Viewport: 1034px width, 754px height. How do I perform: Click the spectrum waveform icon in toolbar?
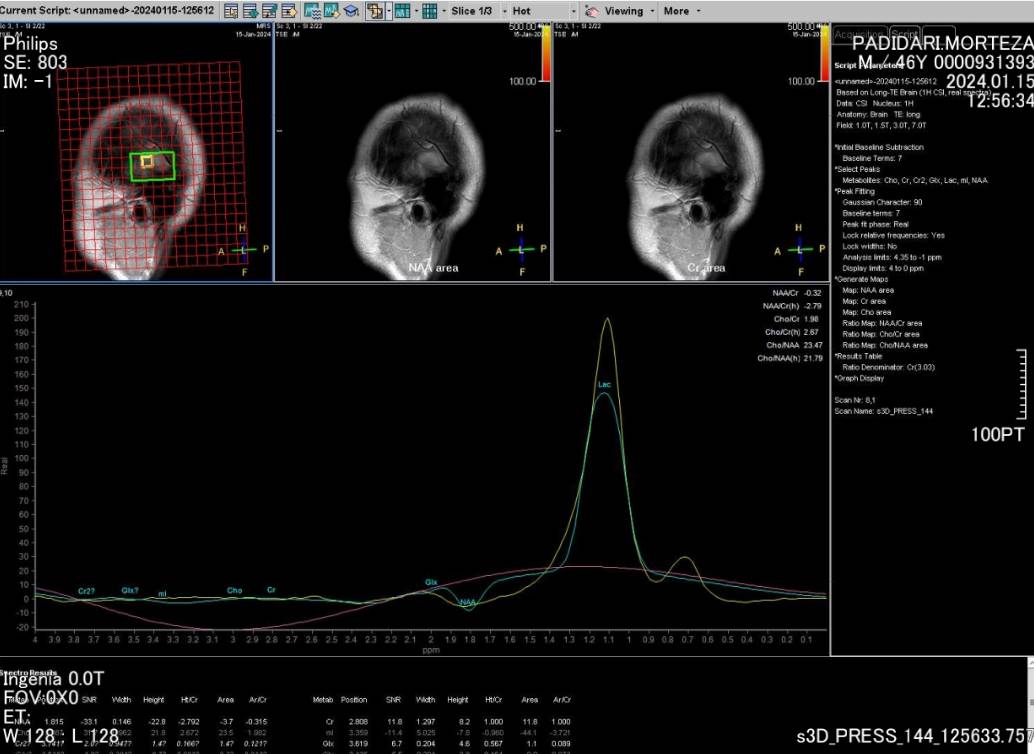pos(311,11)
